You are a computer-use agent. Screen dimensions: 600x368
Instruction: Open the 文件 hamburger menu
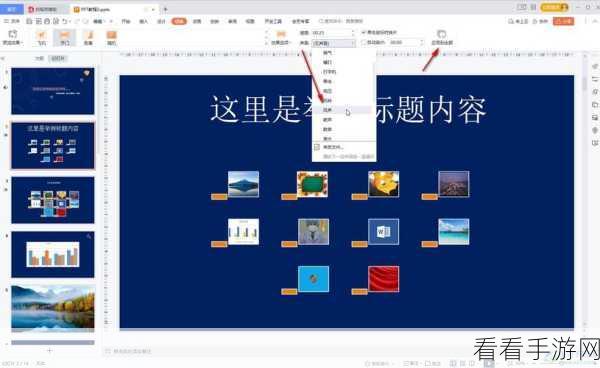pos(11,21)
